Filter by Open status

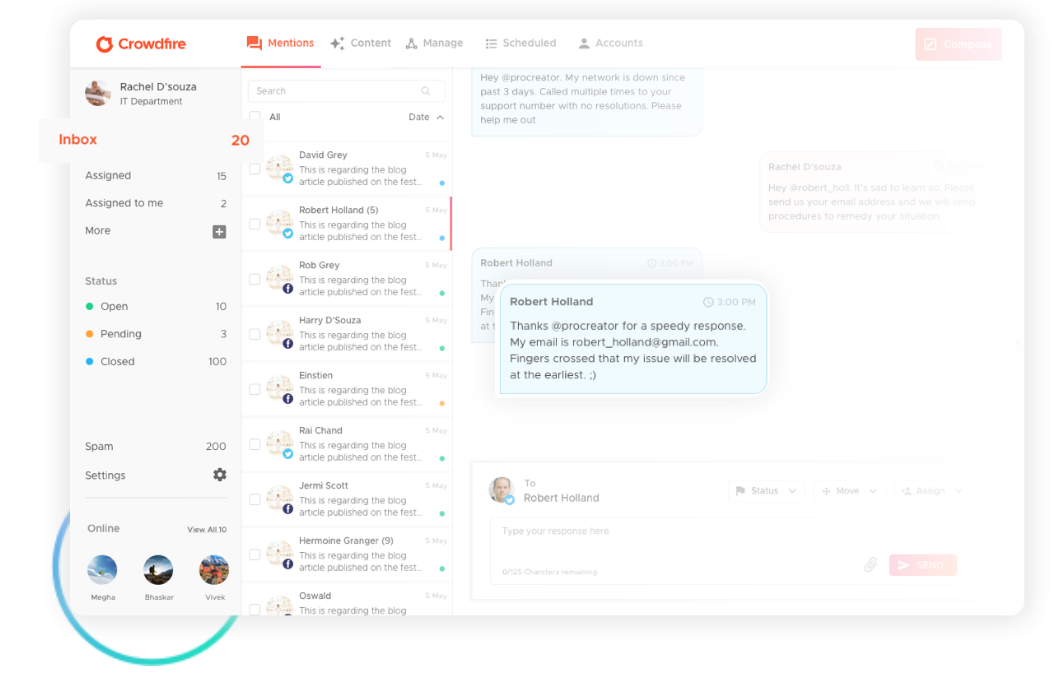tap(155, 306)
